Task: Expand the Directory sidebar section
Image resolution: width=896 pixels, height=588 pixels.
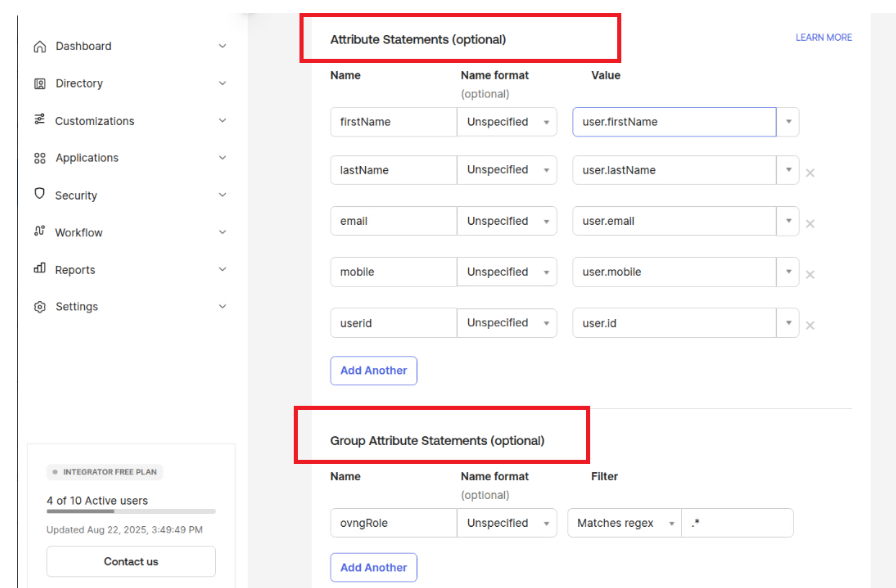Action: click(x=222, y=83)
